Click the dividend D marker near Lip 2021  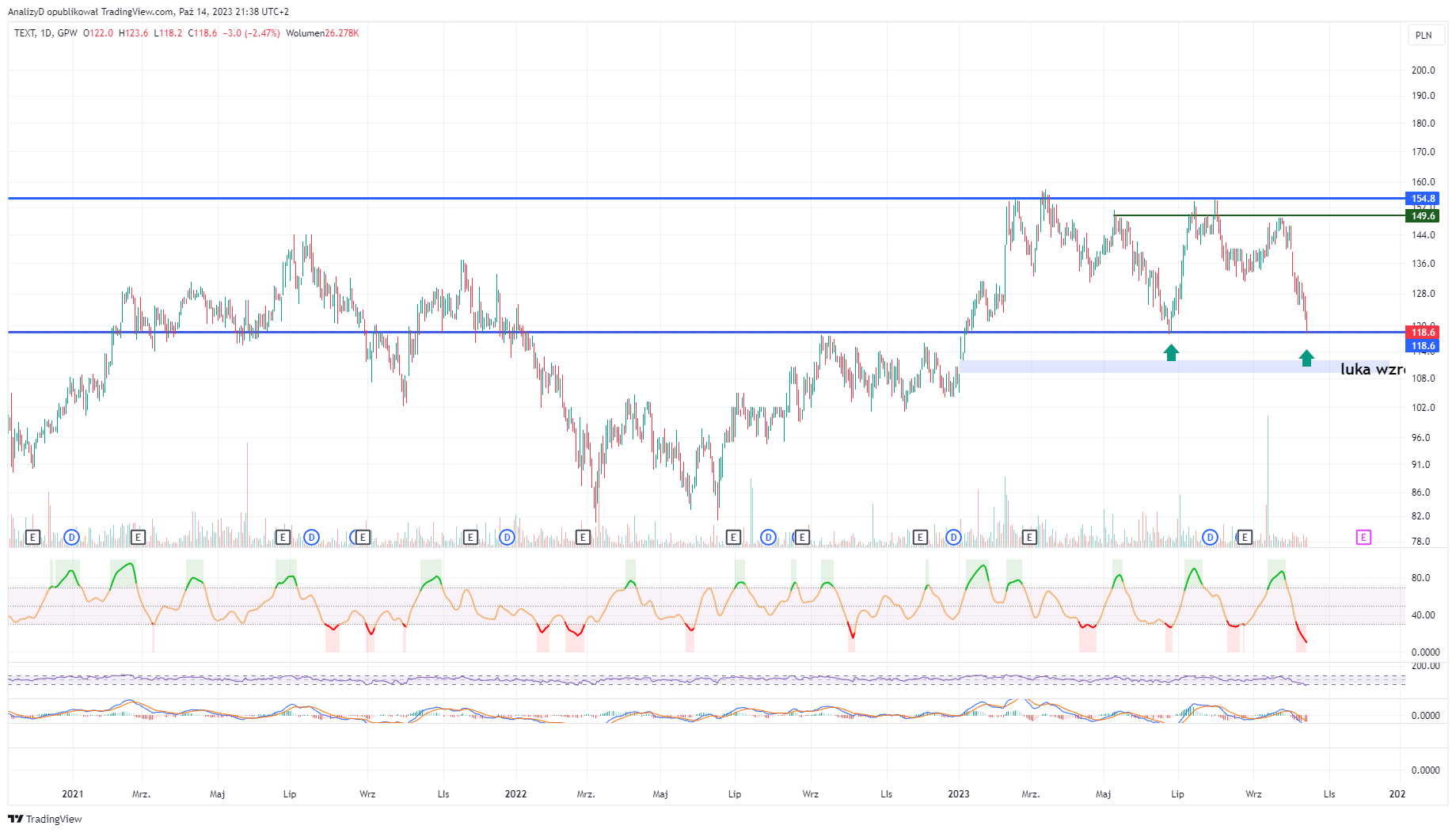(312, 538)
